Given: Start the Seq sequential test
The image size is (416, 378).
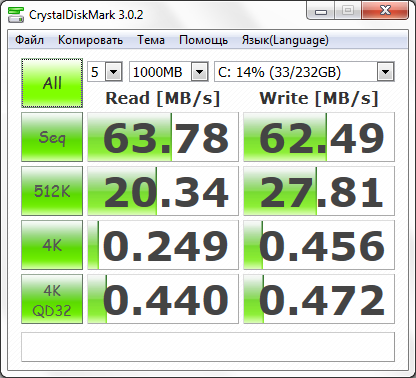Looking at the screenshot, I should click(52, 137).
